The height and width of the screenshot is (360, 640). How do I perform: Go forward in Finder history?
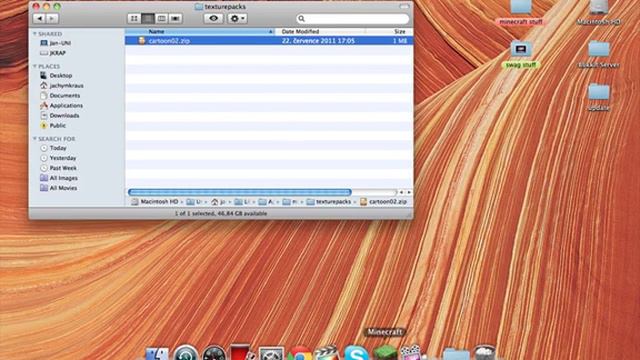pos(52,18)
